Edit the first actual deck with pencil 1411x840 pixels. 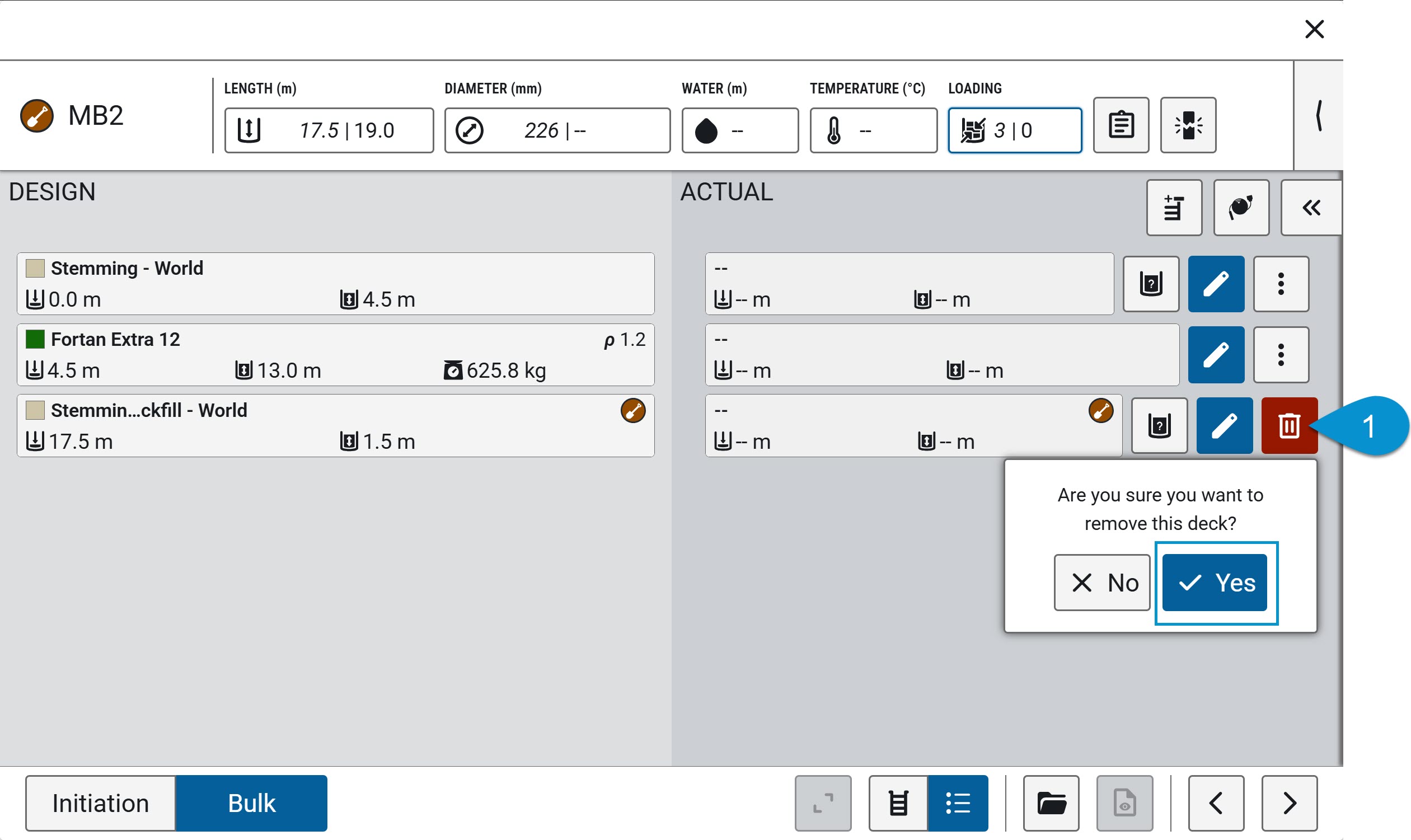click(x=1216, y=284)
